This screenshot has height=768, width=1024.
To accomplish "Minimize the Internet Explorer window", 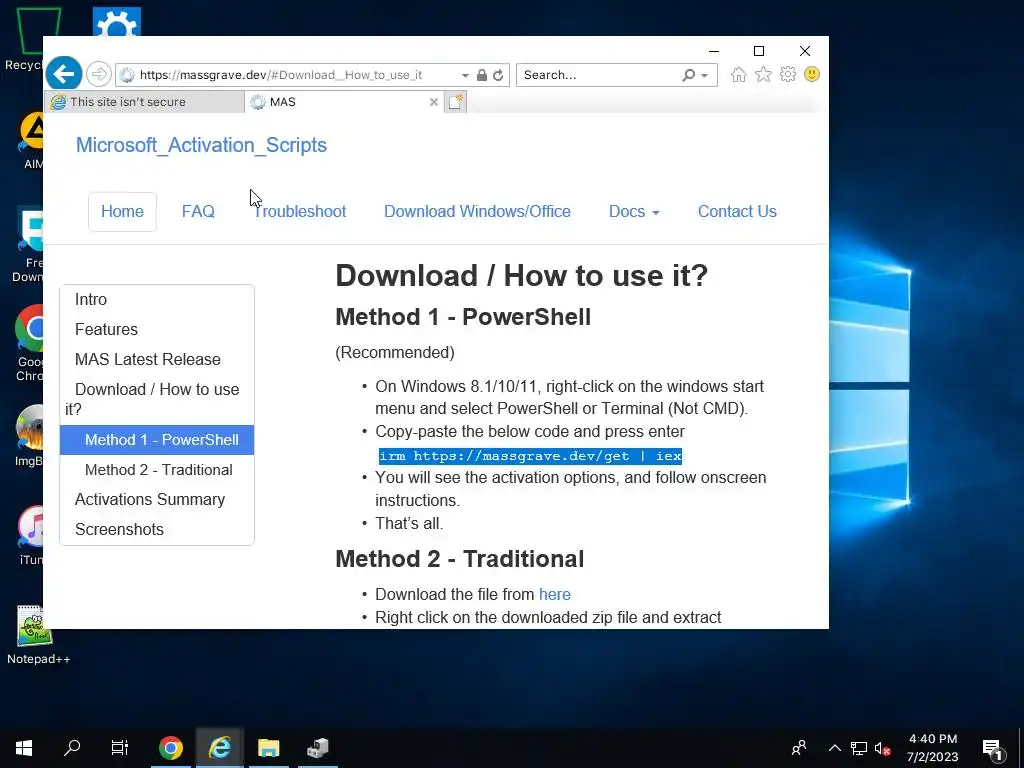I will 714,51.
